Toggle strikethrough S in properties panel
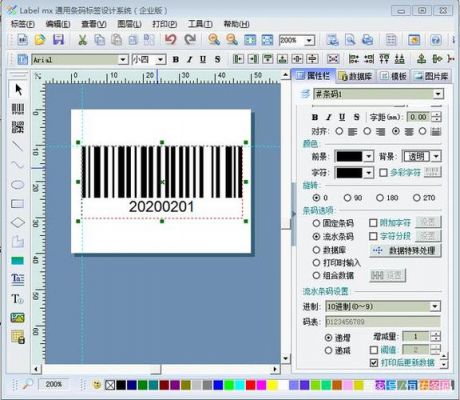 pos(357,117)
